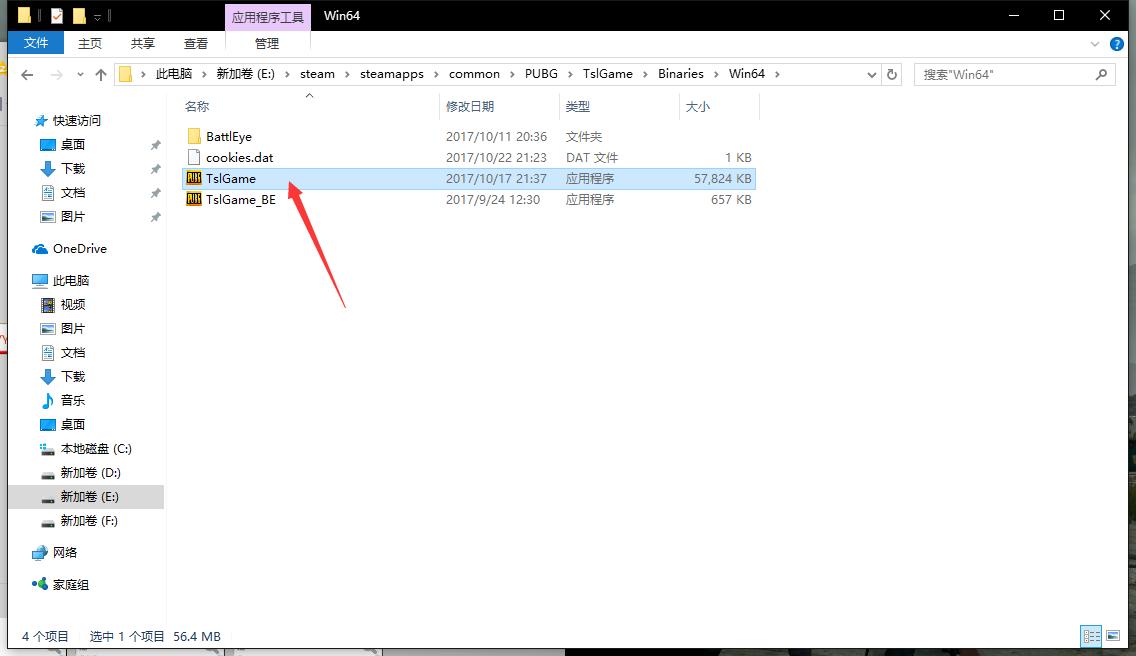Click the new folder quick access icon
The height and width of the screenshot is (656, 1136).
pos(79,15)
